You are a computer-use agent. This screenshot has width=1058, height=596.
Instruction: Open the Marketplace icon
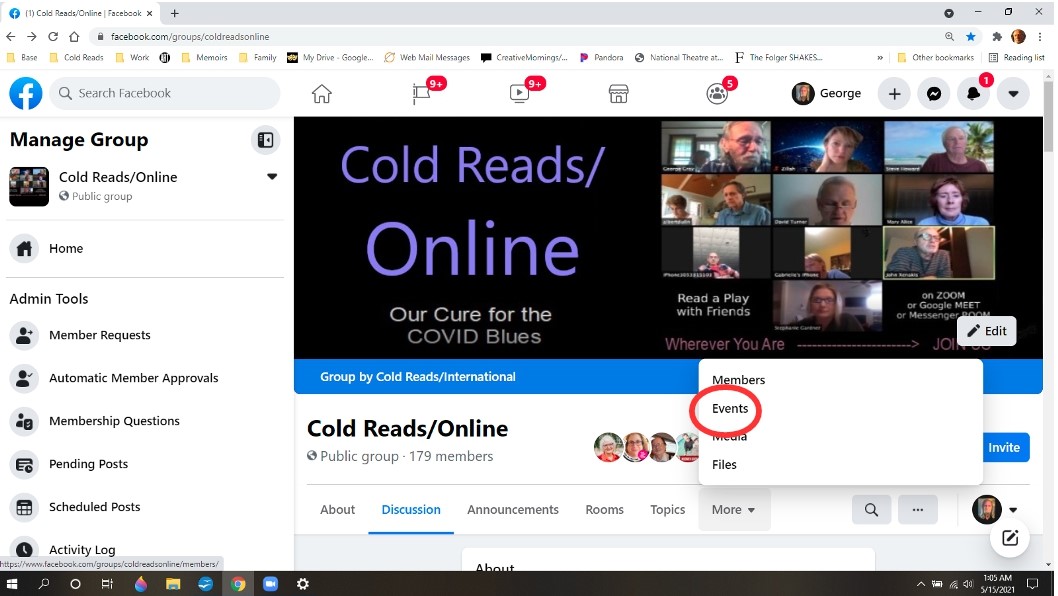618,94
